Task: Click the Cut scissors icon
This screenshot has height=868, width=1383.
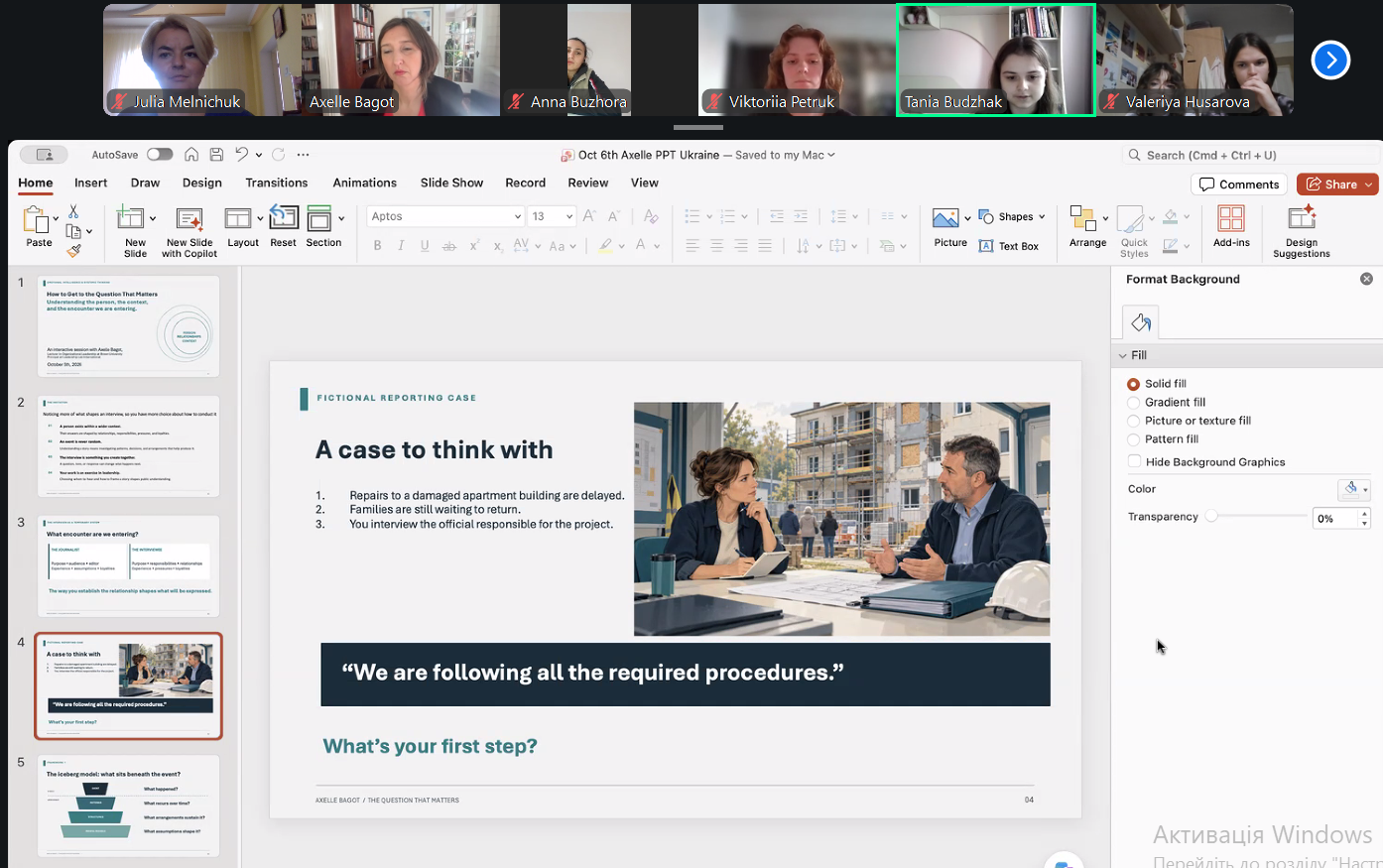Action: coord(73,212)
